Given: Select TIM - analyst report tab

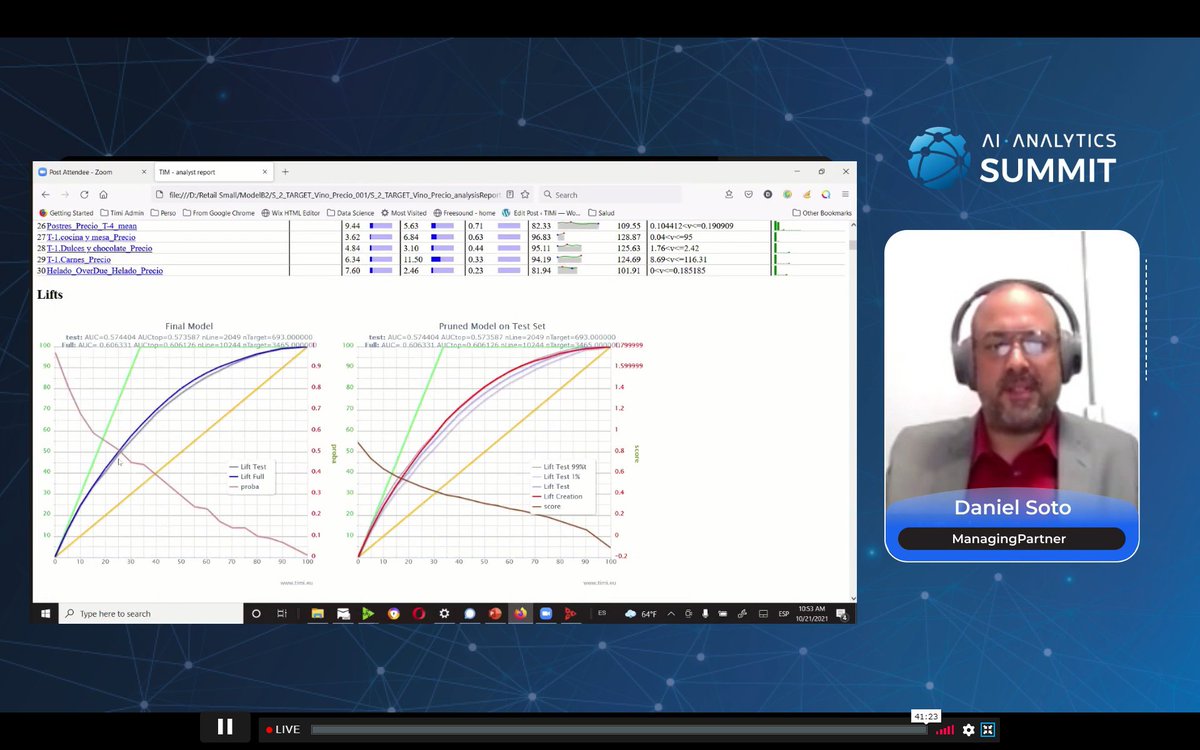Looking at the screenshot, I should point(213,172).
